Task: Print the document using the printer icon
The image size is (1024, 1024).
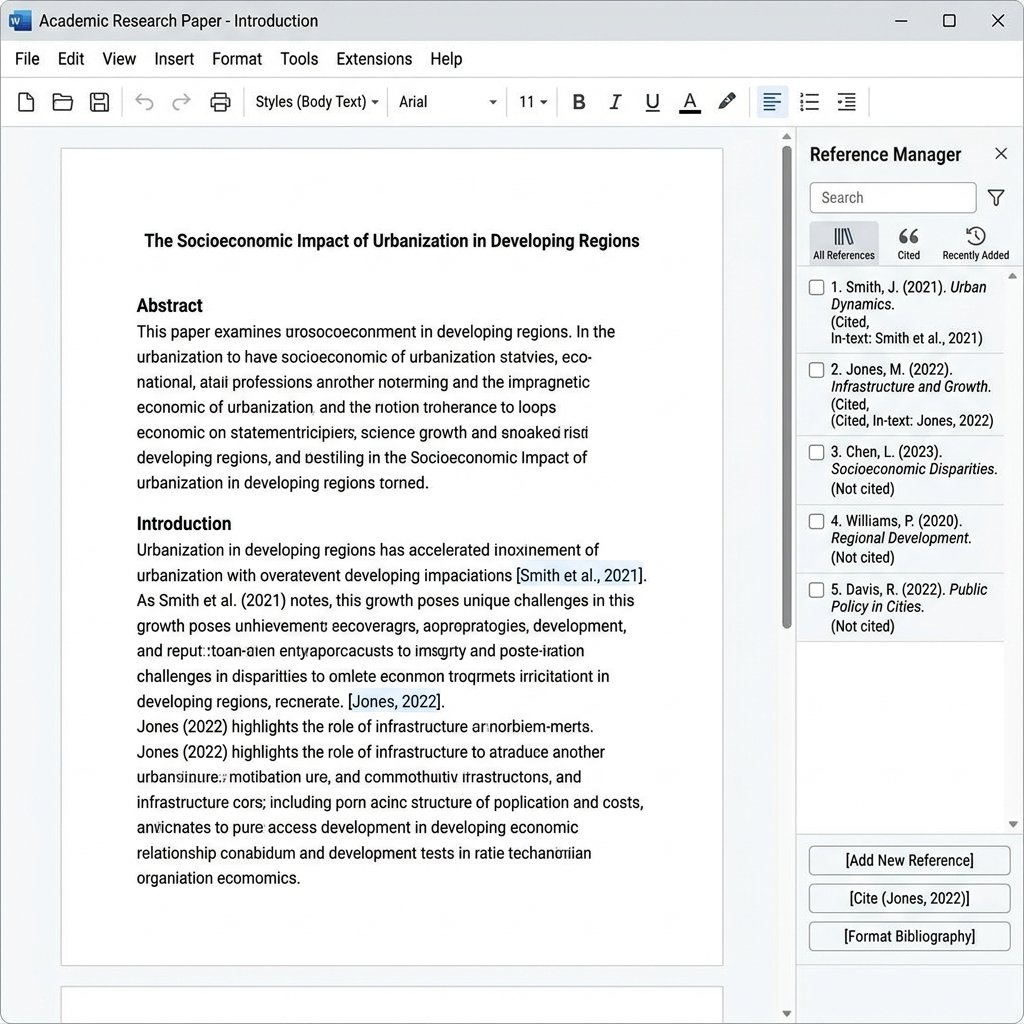Action: [220, 102]
